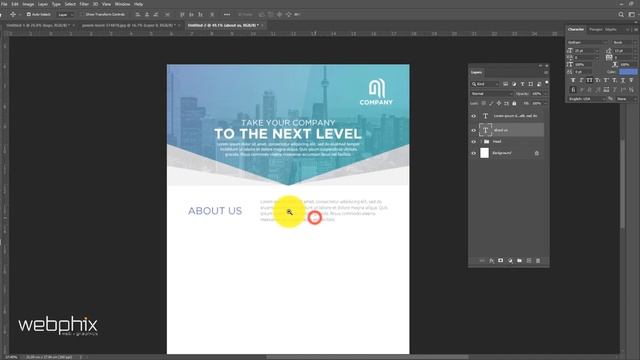Hide the Head group layer
The width and height of the screenshot is (640, 360).
pos(473,142)
